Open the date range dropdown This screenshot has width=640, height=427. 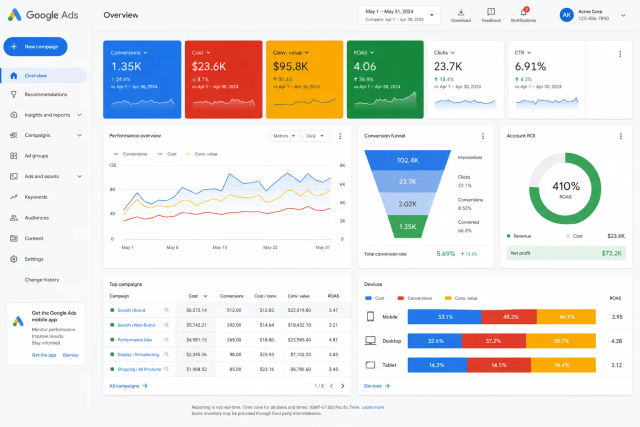point(399,15)
